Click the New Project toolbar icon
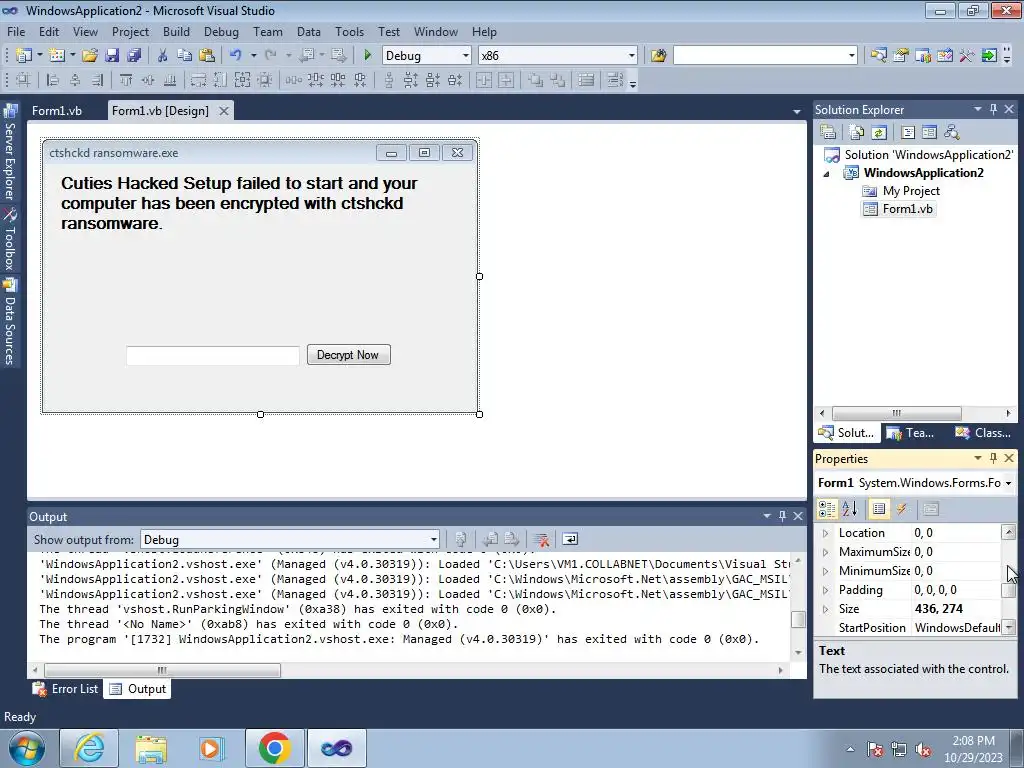1024x768 pixels. point(24,56)
